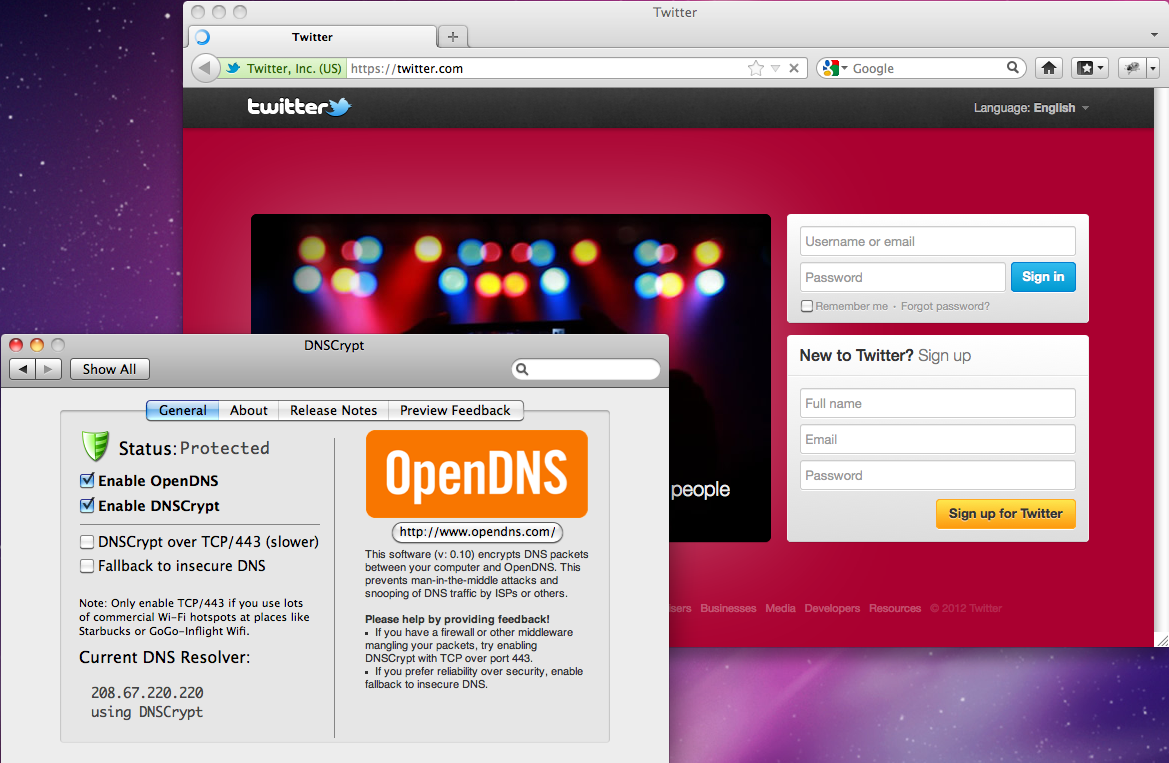Click the Twitter logo in the header

[x=299, y=107]
